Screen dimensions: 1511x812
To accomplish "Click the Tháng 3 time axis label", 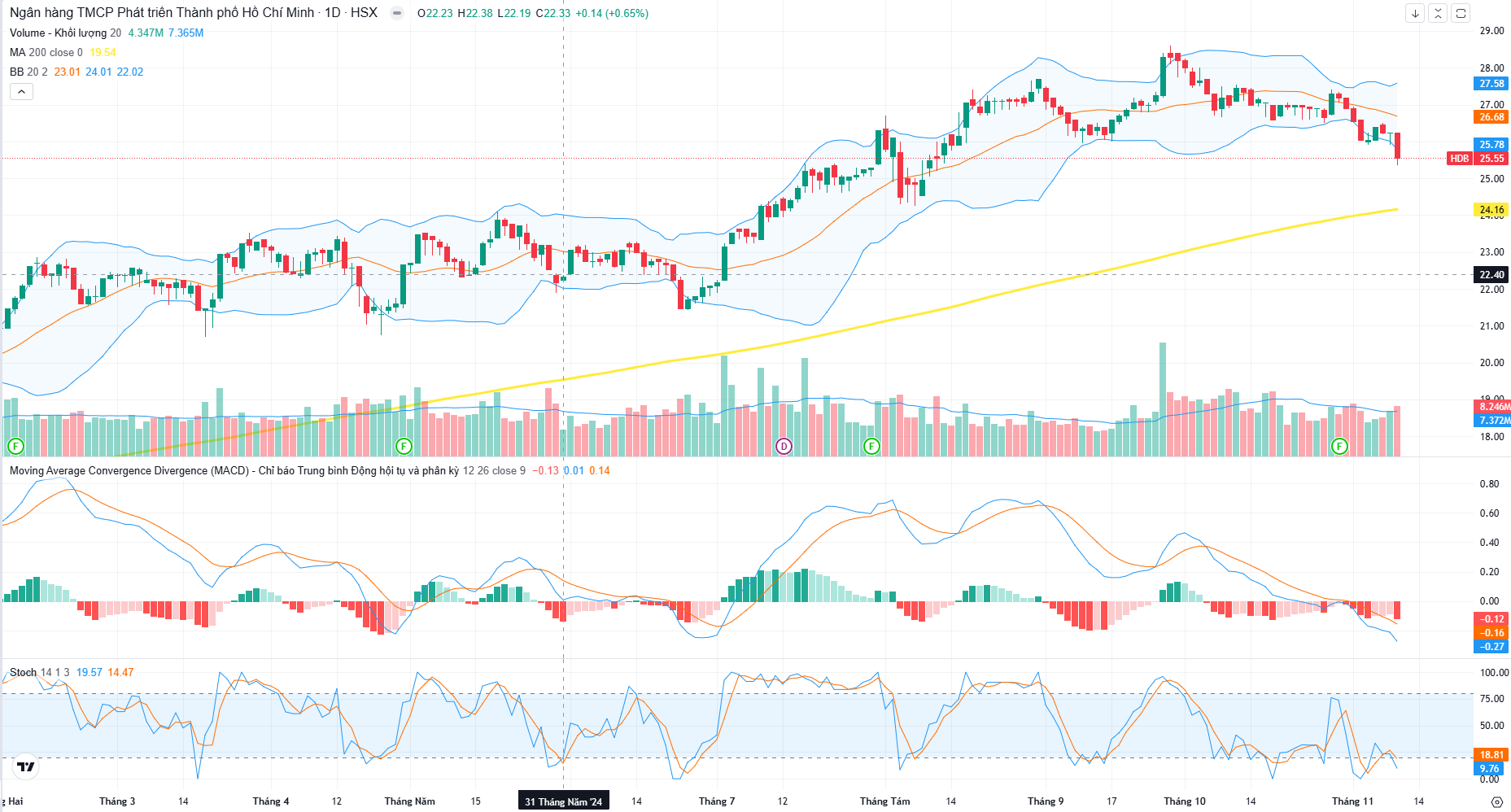I will 117,801.
